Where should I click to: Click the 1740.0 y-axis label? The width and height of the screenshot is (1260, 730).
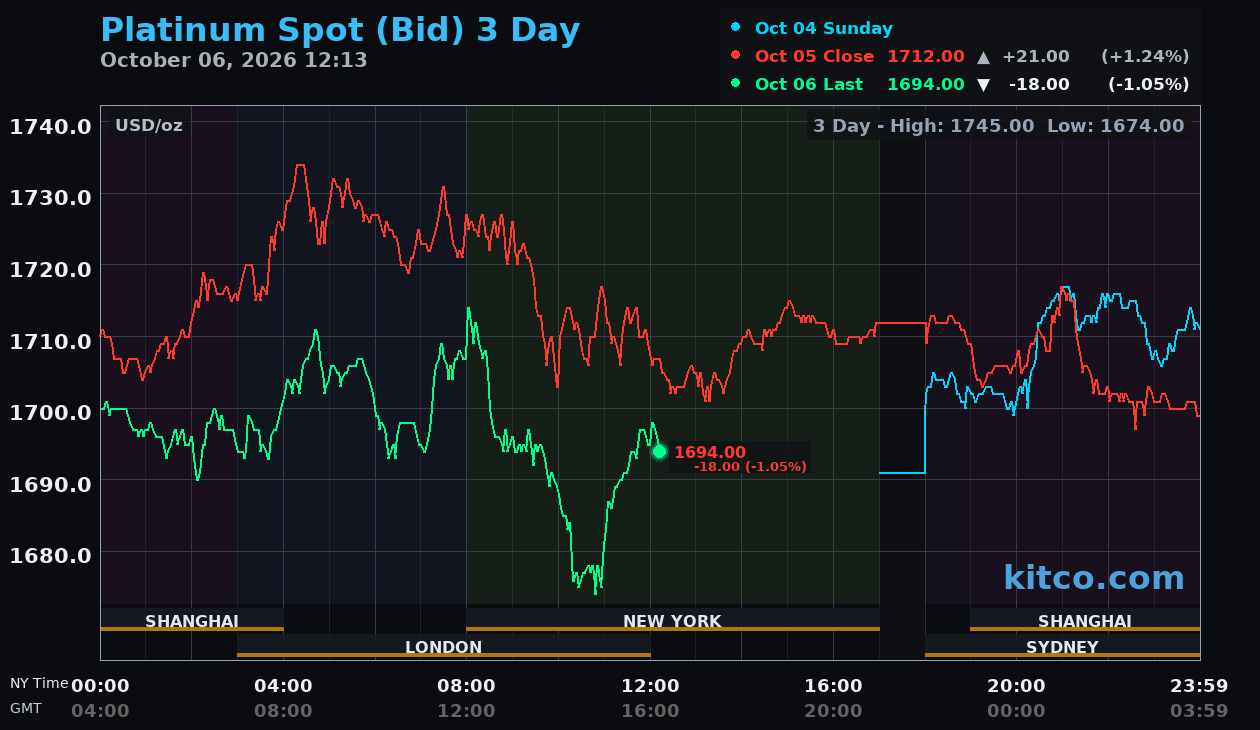pyautogui.click(x=51, y=126)
